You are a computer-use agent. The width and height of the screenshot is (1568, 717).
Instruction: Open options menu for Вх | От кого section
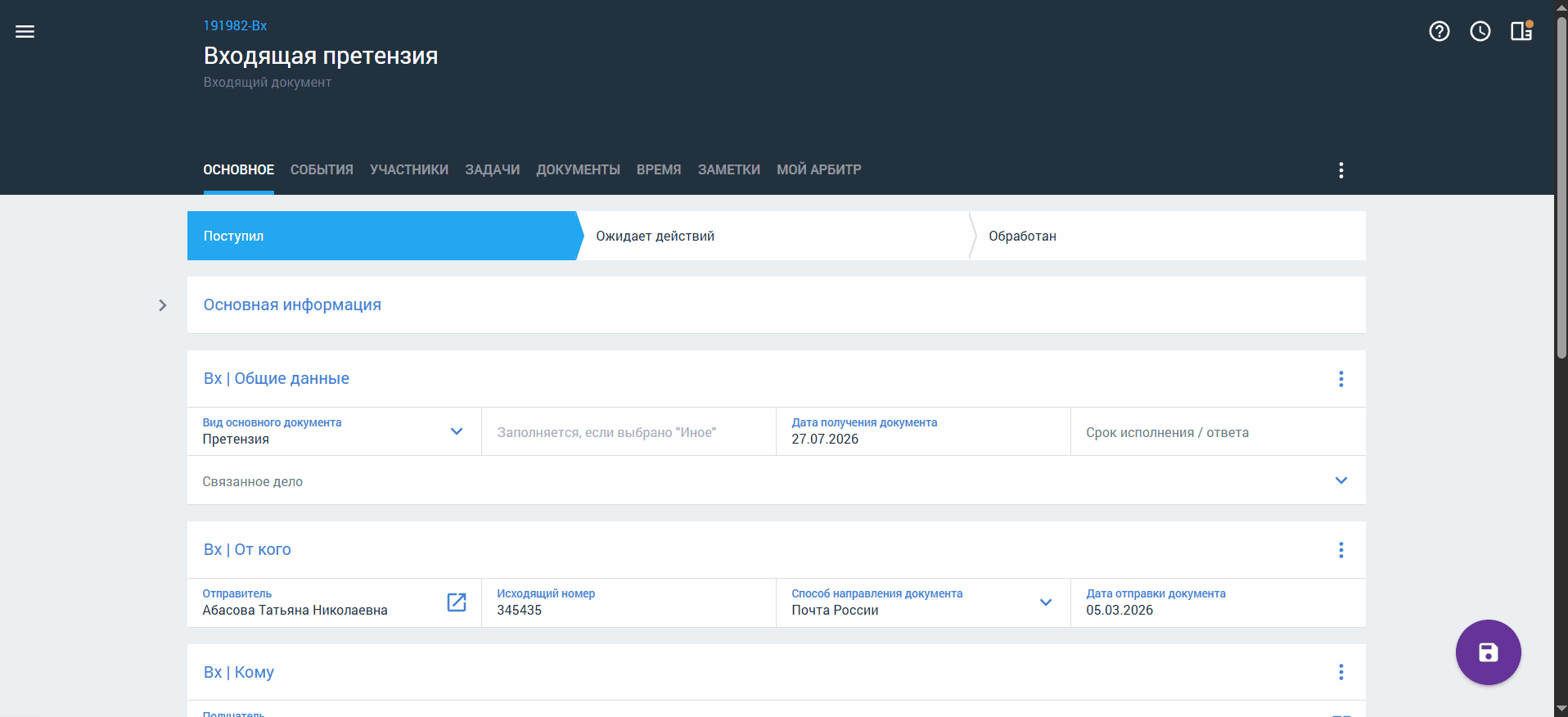(x=1341, y=550)
